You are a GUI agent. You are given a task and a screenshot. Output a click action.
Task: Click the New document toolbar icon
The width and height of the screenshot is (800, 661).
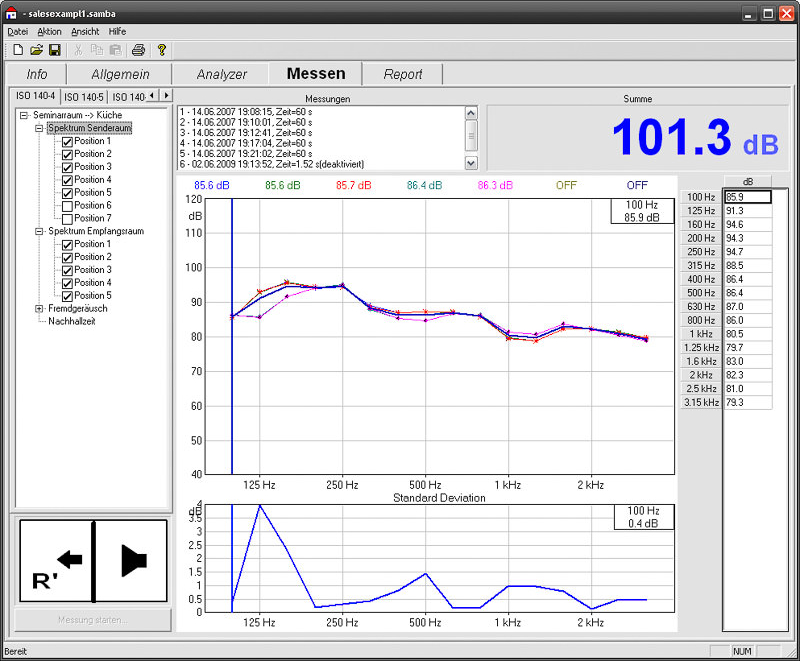coord(18,50)
